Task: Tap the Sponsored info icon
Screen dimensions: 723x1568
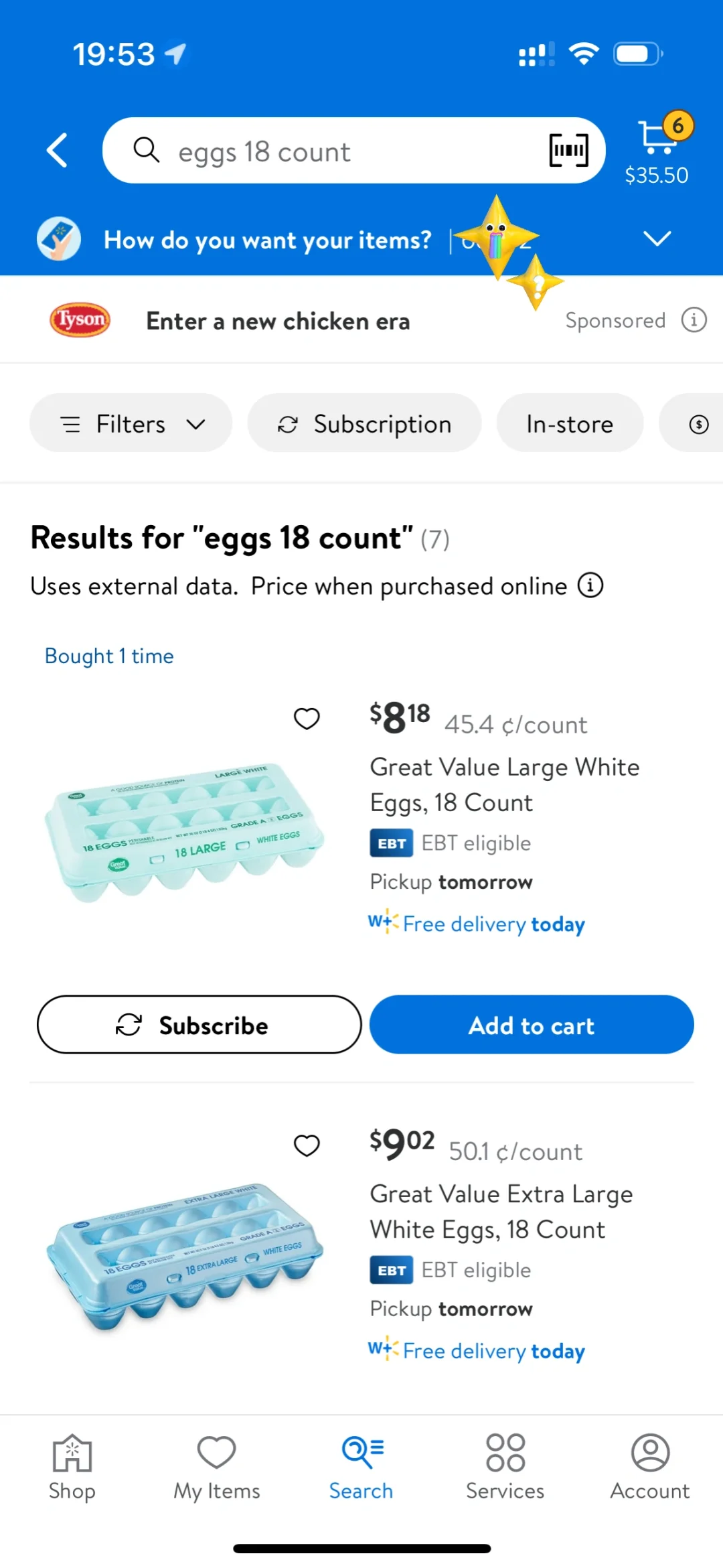Action: click(x=694, y=320)
